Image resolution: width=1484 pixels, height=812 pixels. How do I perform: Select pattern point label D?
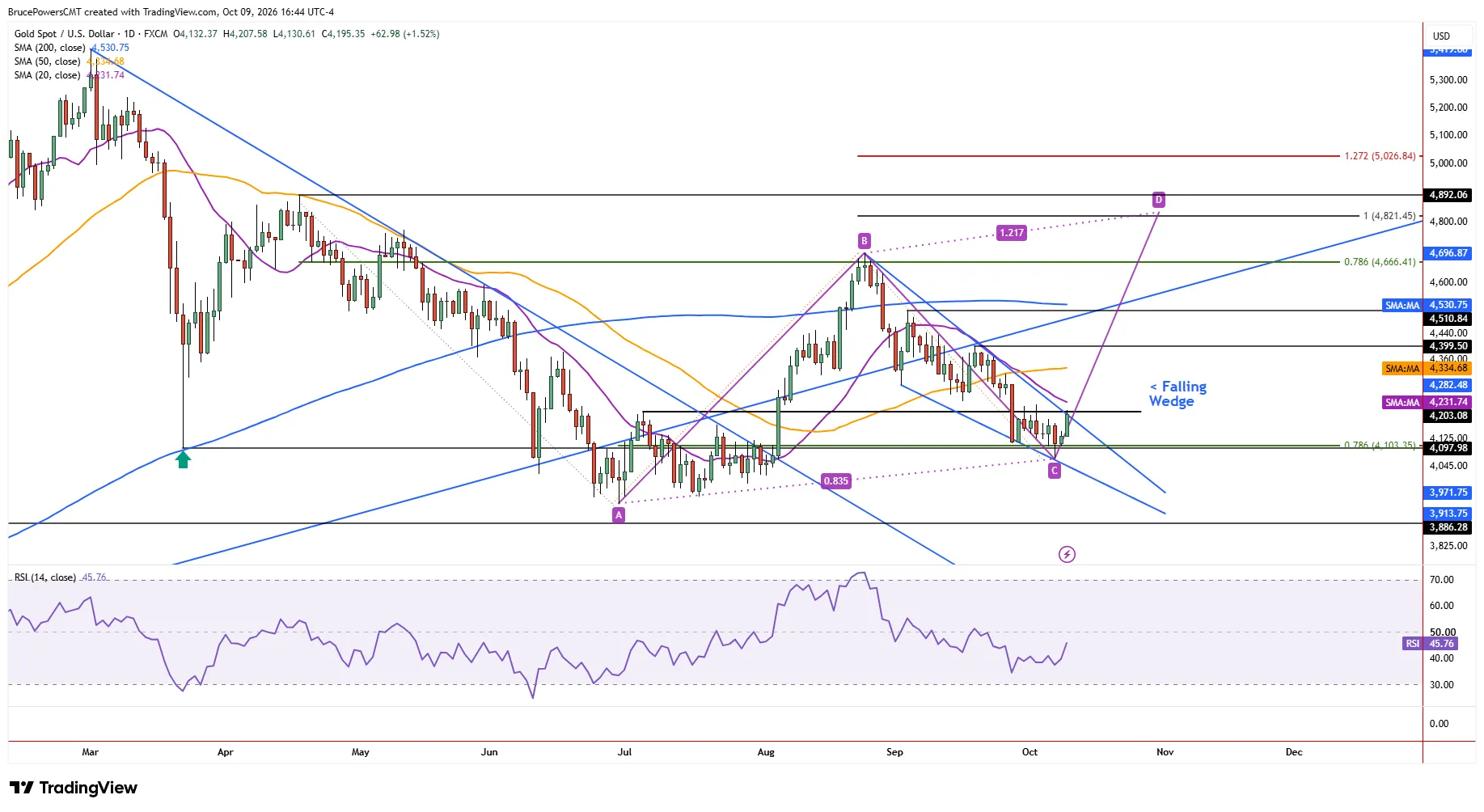point(1159,199)
